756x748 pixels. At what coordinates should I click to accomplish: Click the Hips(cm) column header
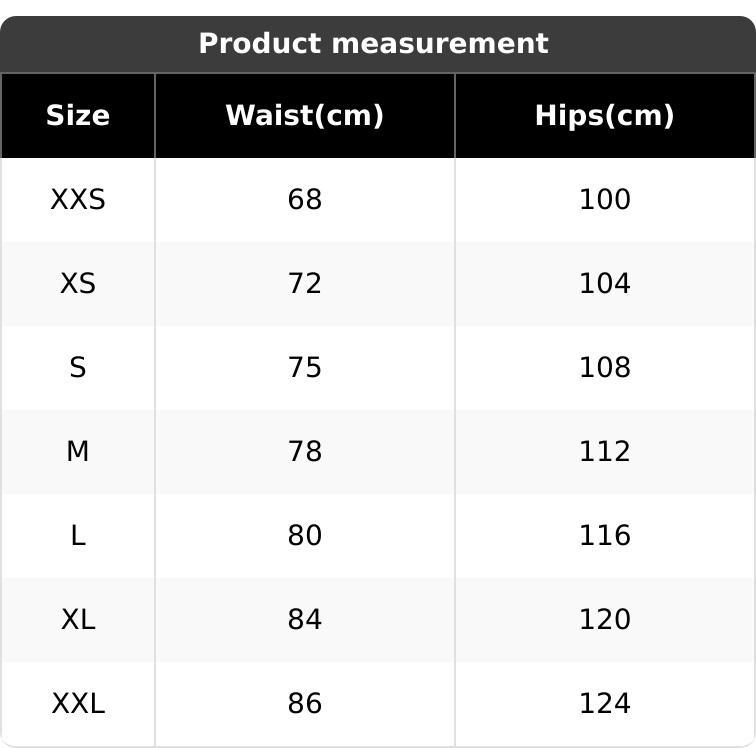(x=605, y=116)
